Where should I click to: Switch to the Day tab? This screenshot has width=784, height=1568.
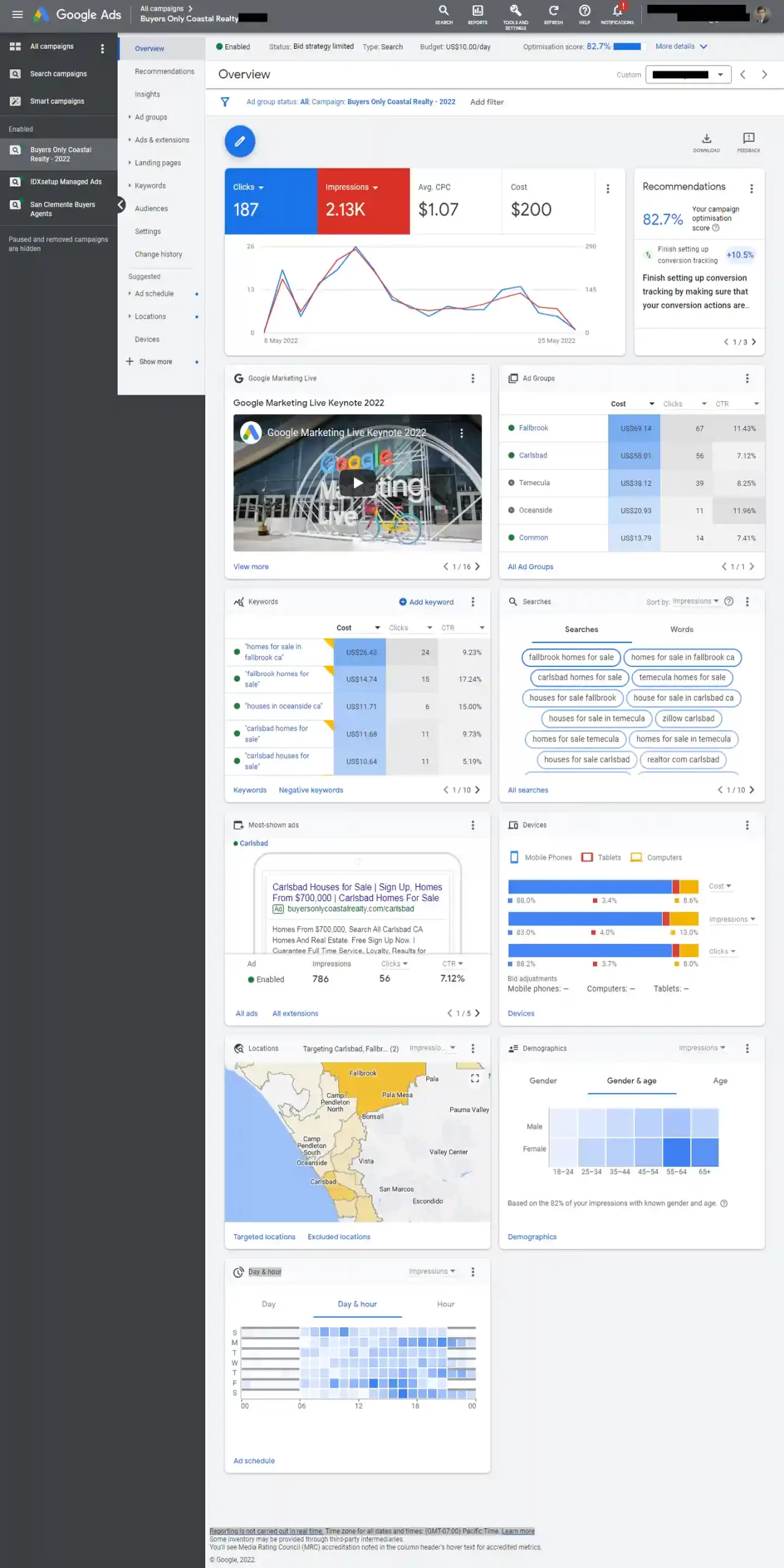pyautogui.click(x=269, y=1305)
